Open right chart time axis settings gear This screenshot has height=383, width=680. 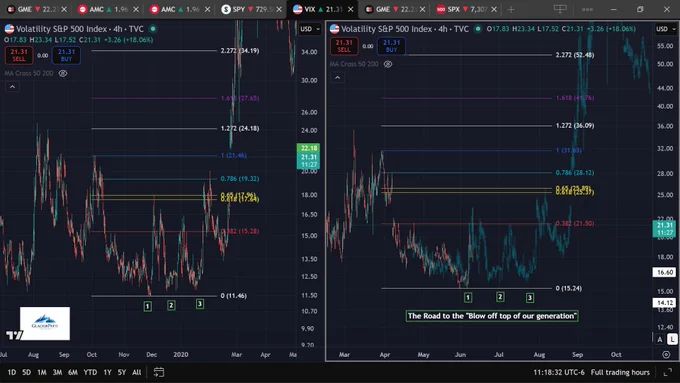(666, 355)
